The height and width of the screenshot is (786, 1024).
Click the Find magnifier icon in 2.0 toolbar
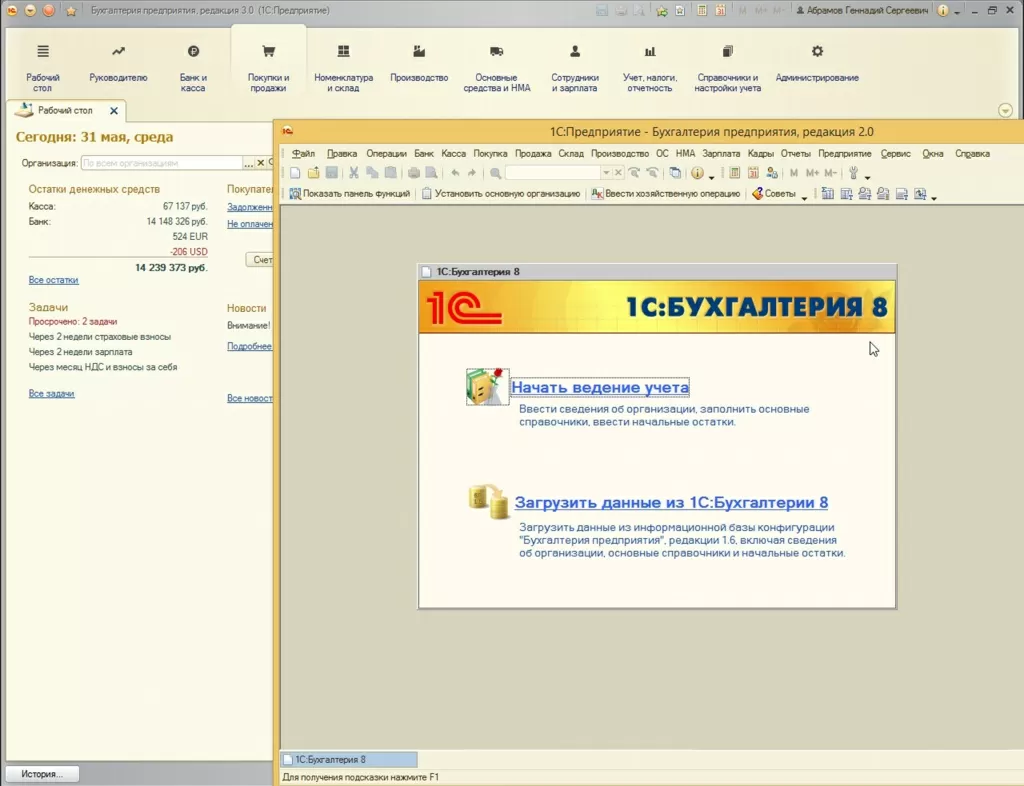(x=495, y=173)
